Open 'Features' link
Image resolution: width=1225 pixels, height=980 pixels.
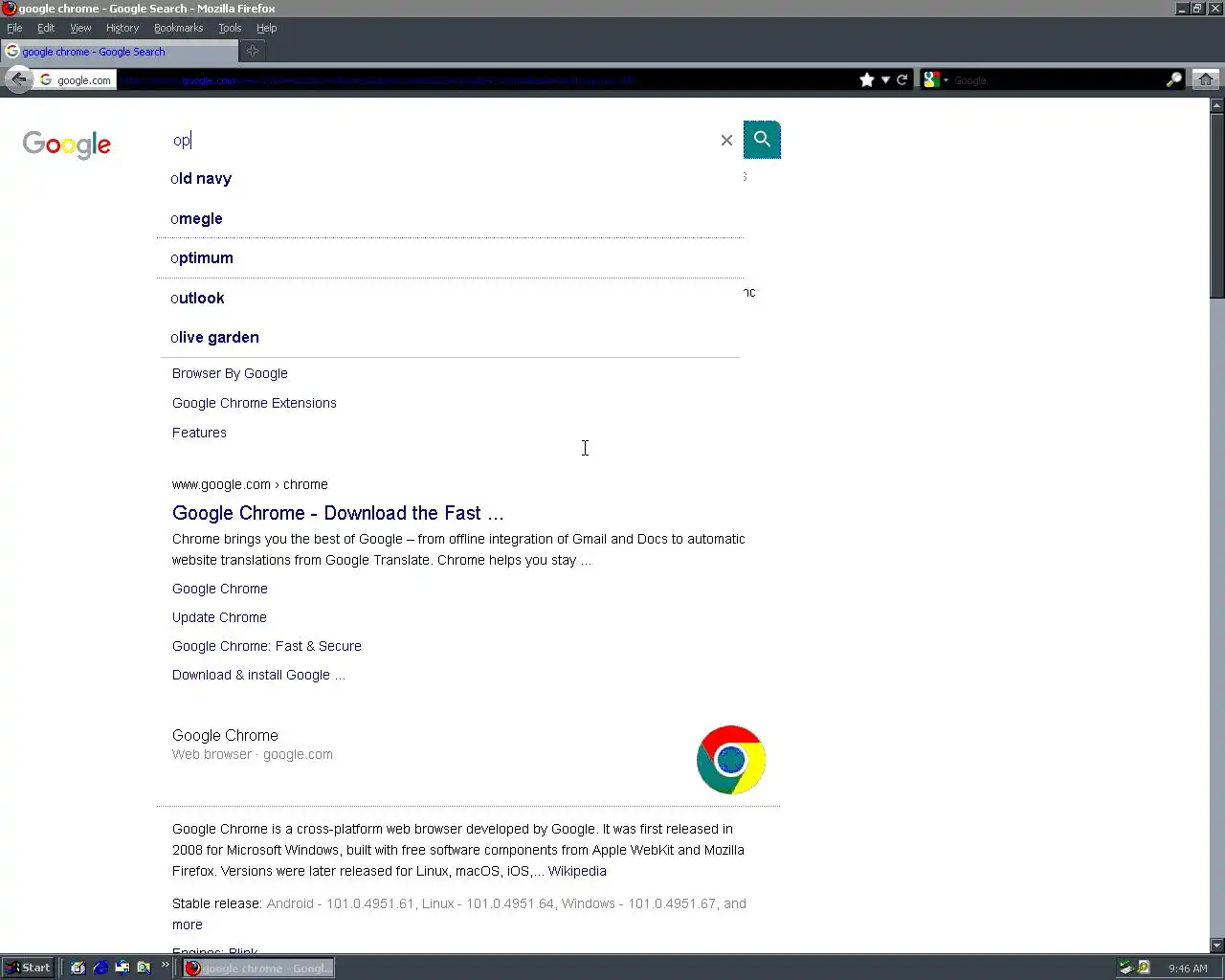[x=199, y=433]
